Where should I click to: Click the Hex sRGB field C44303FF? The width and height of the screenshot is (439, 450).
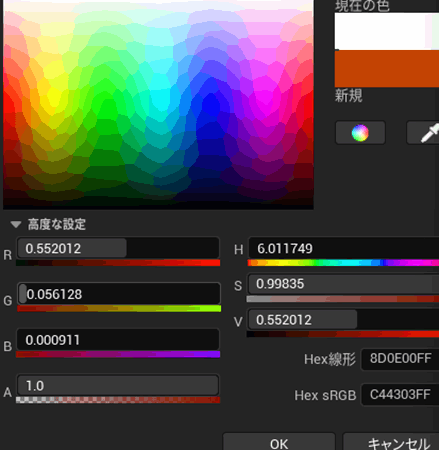(x=400, y=395)
